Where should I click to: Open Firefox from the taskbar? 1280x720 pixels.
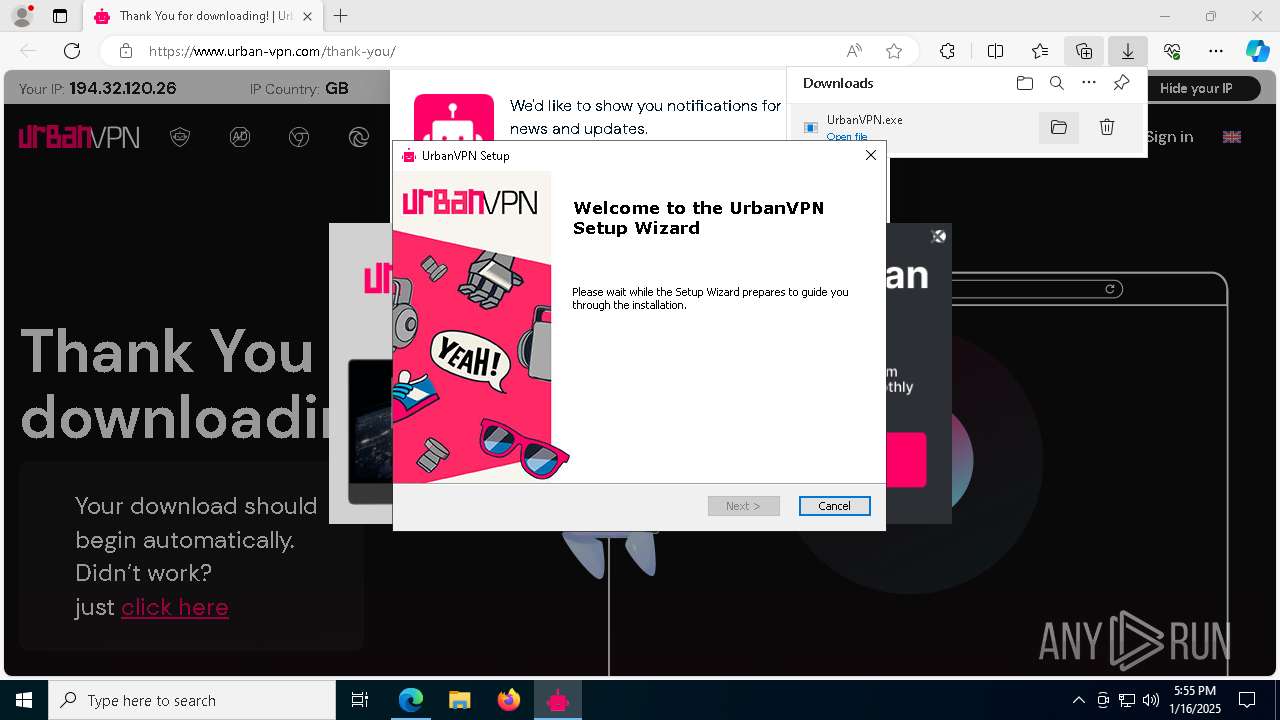pos(508,700)
